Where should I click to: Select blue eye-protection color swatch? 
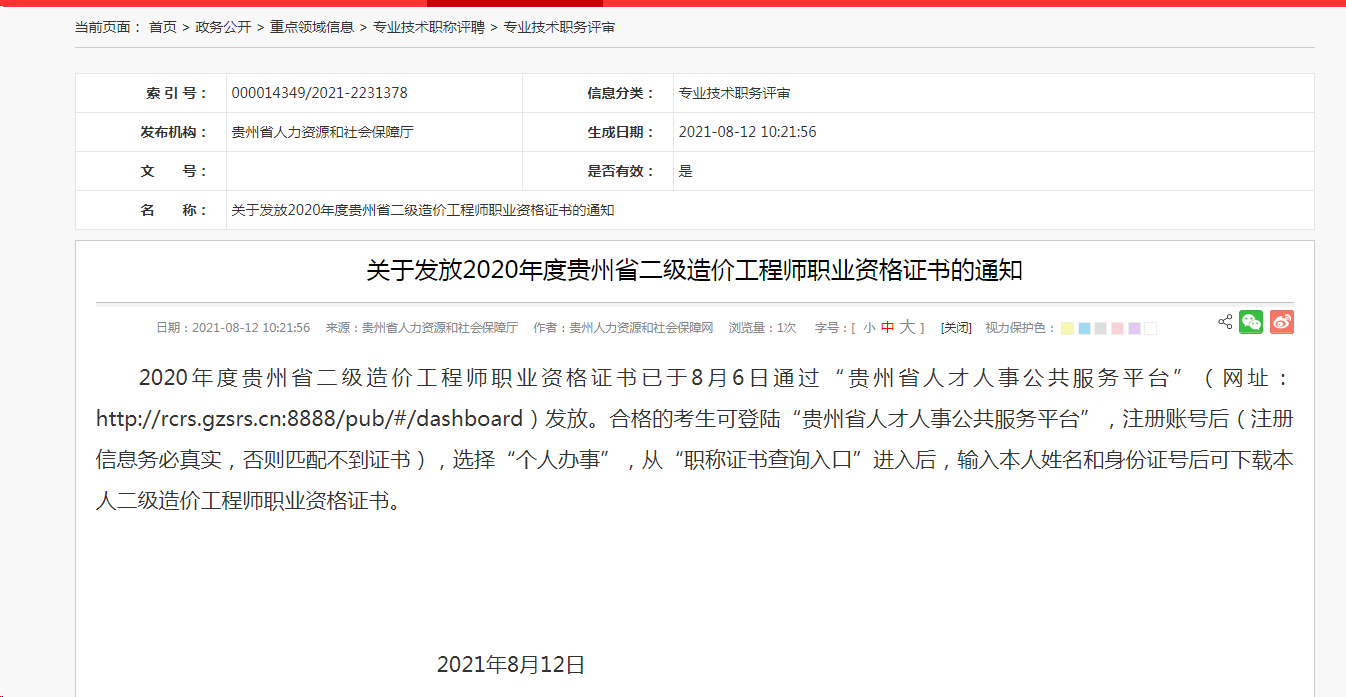pos(1084,329)
